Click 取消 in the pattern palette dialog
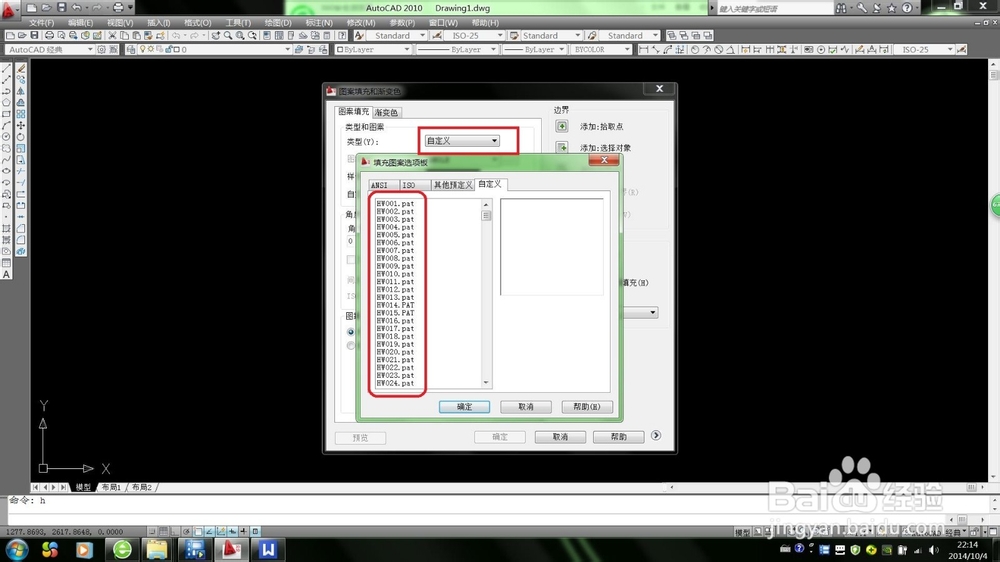The width and height of the screenshot is (1000, 562). 526,407
